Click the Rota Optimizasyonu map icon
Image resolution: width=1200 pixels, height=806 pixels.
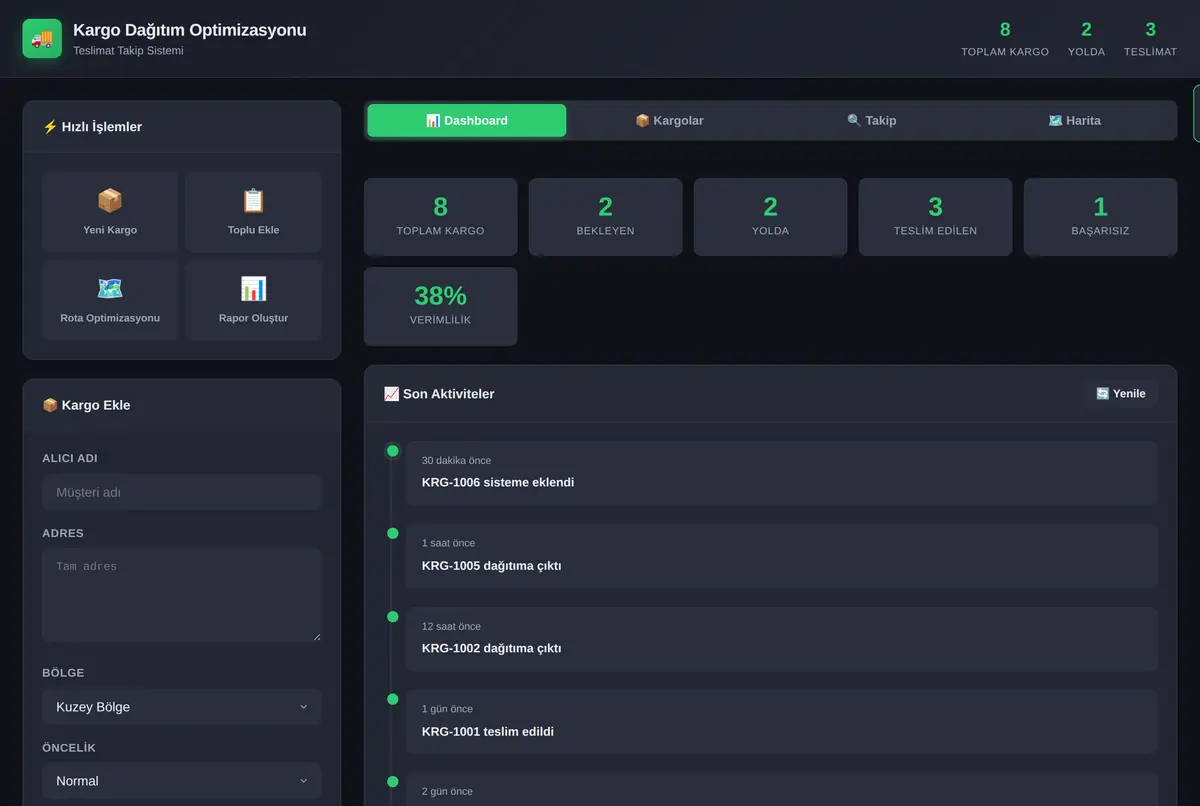click(110, 289)
